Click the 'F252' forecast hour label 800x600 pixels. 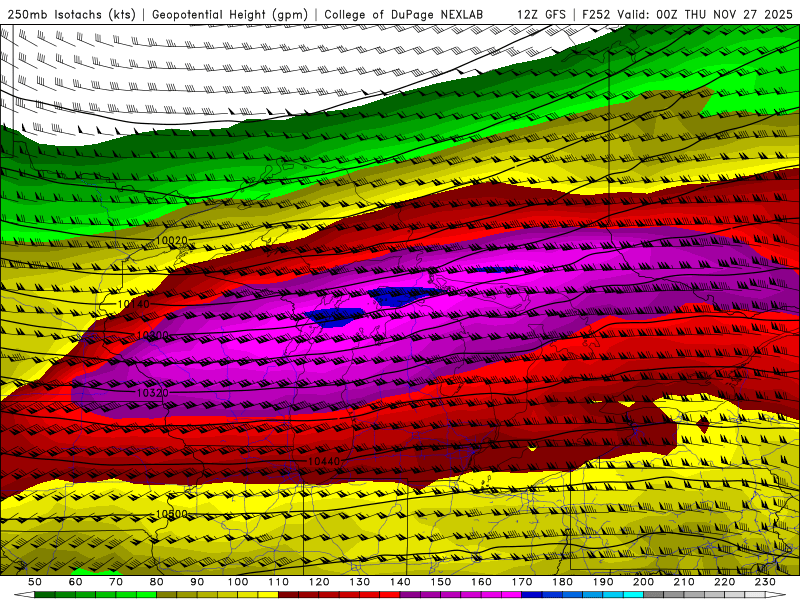pyautogui.click(x=596, y=14)
